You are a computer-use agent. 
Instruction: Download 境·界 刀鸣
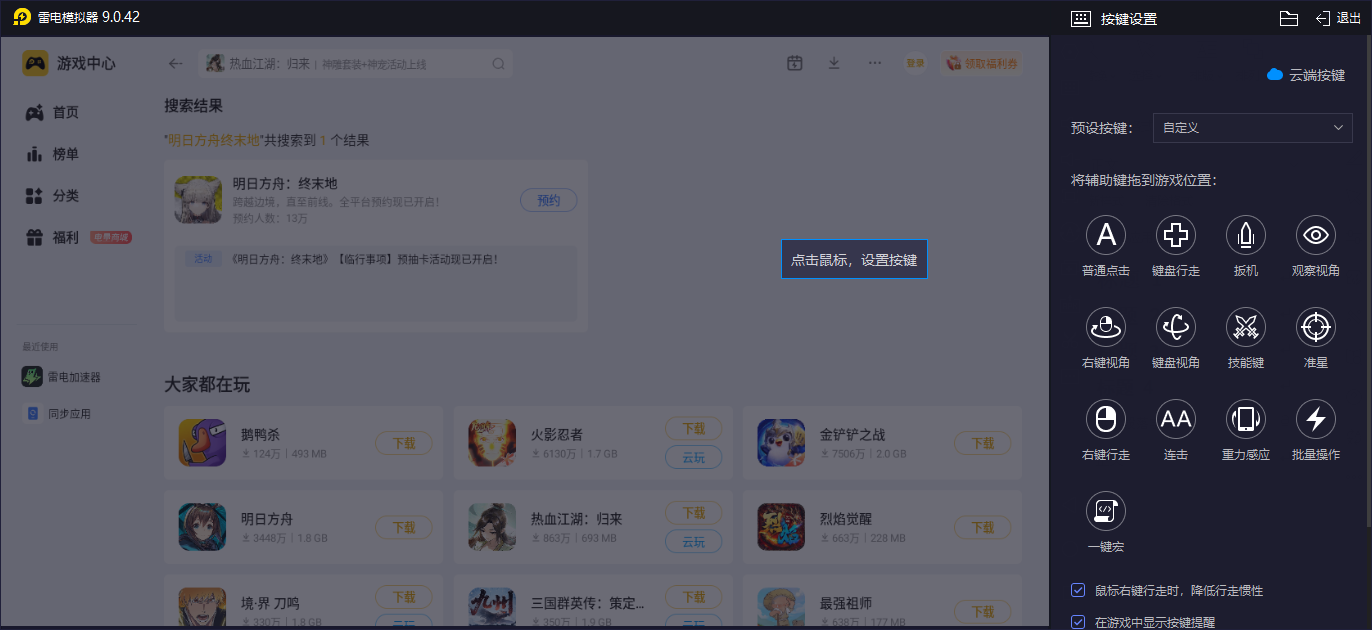[x=404, y=597]
